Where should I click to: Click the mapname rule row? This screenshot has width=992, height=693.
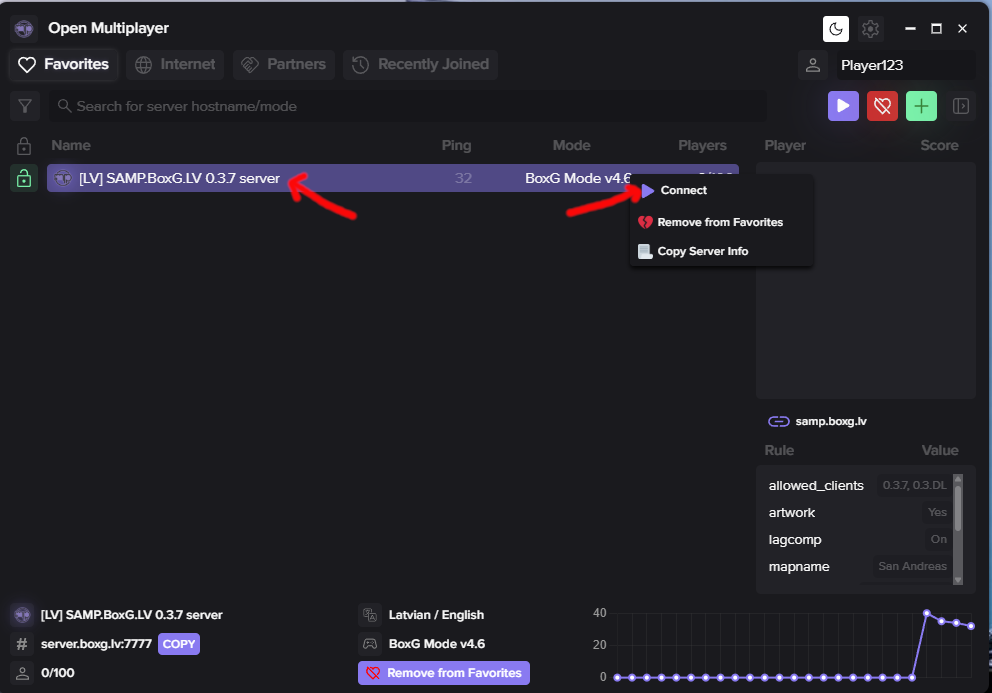point(858,566)
